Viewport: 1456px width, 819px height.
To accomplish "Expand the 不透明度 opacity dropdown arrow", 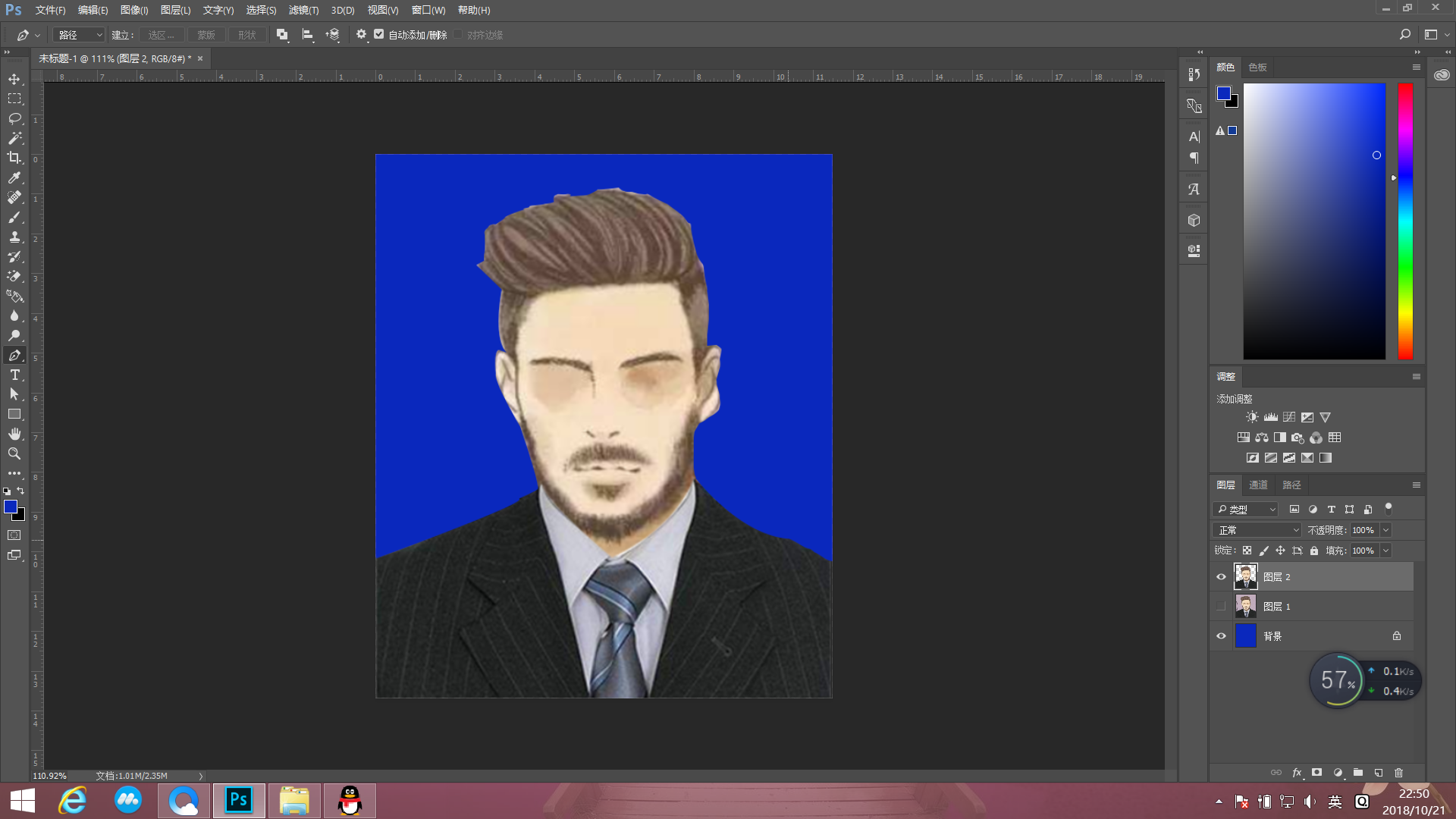I will tap(1385, 530).
